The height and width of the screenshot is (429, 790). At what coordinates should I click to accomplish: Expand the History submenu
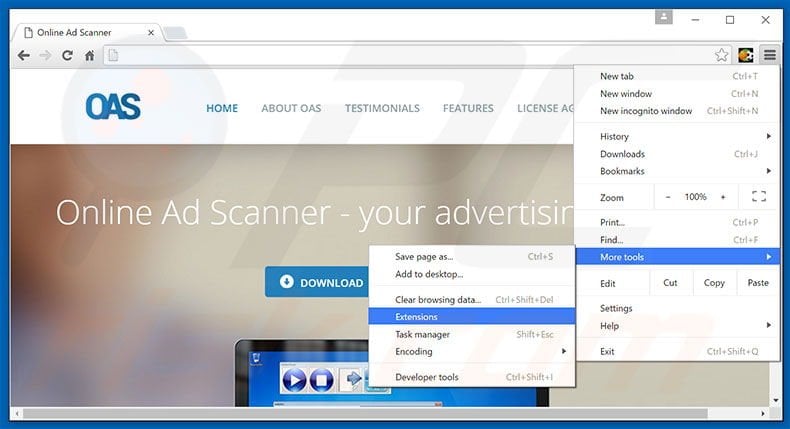tap(677, 137)
